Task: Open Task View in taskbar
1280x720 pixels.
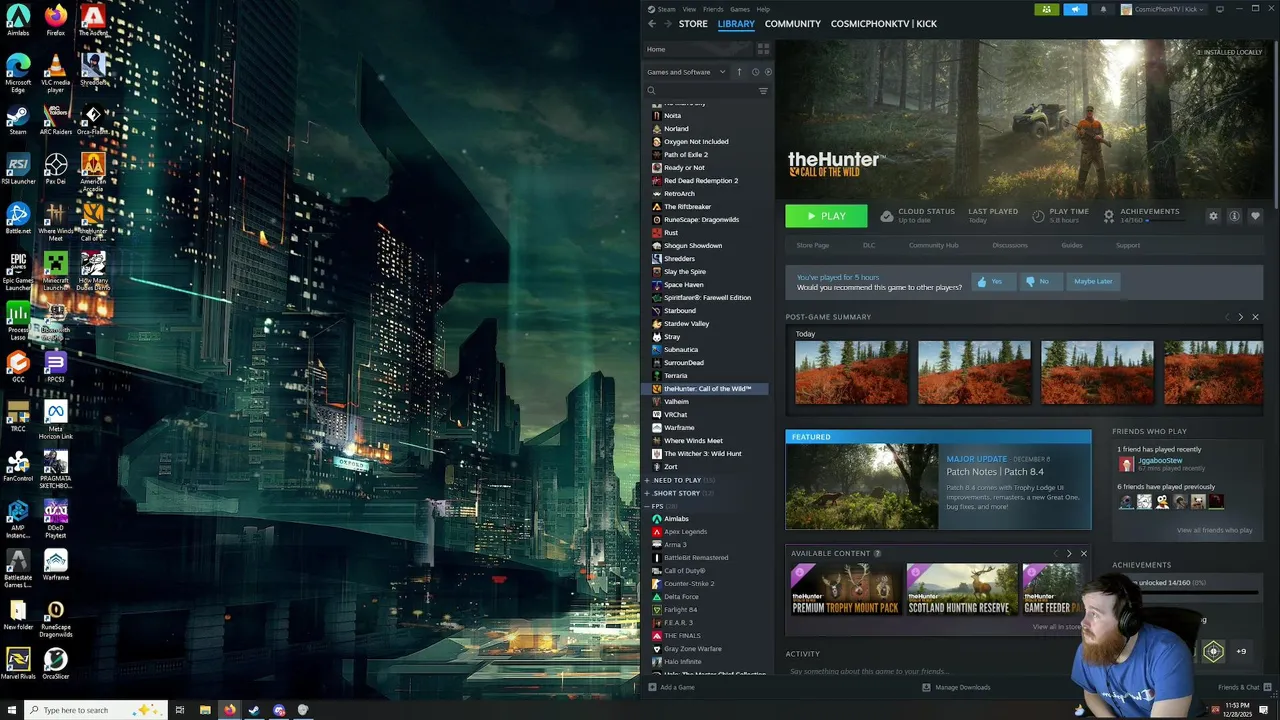Action: pos(180,710)
